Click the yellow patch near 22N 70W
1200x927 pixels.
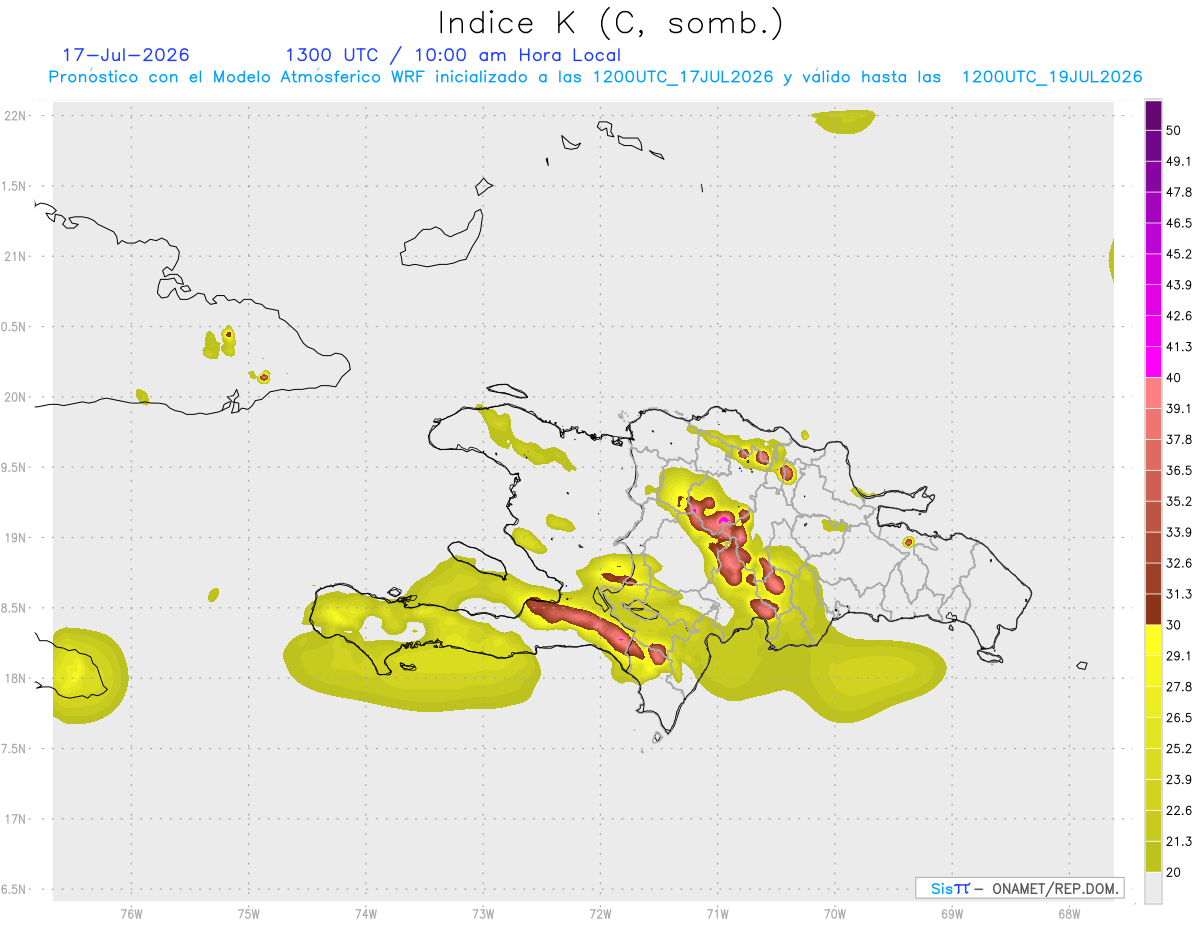(x=844, y=121)
